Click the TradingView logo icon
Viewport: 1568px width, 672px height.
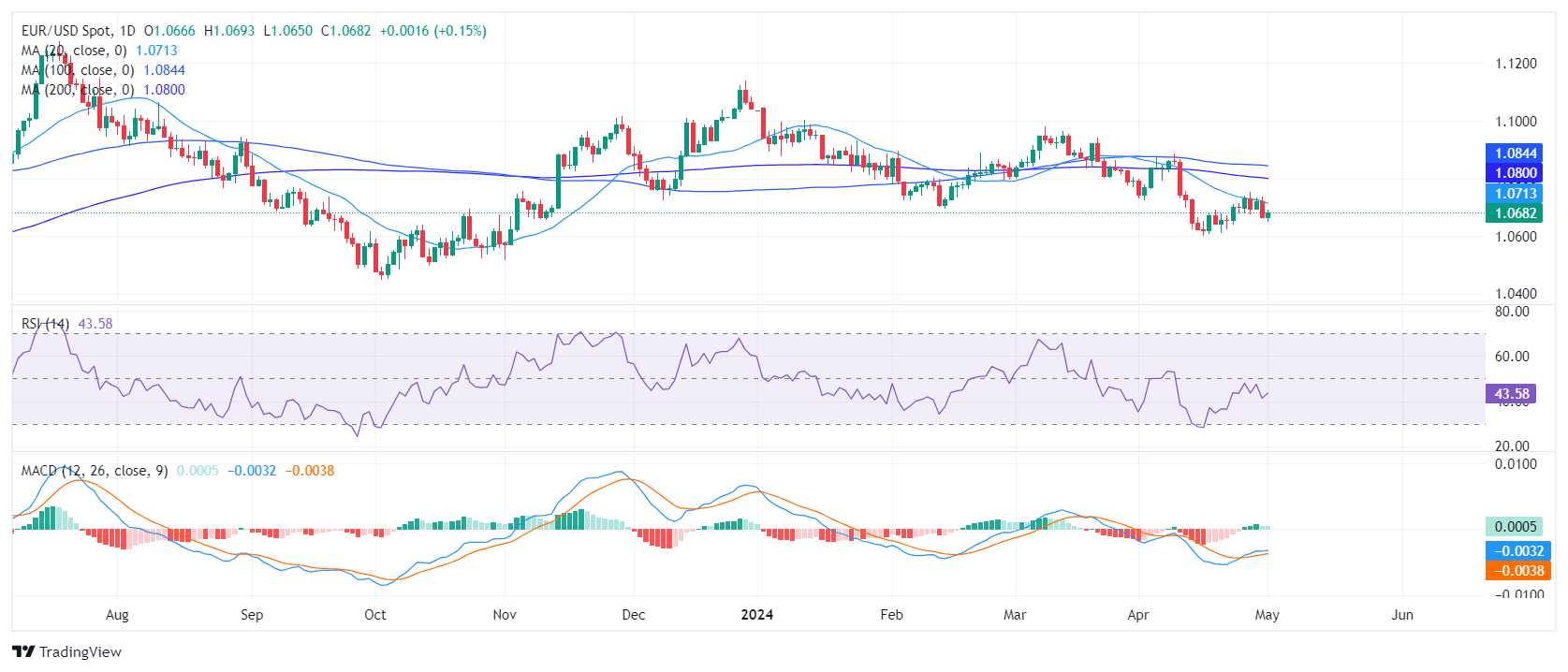point(23,651)
